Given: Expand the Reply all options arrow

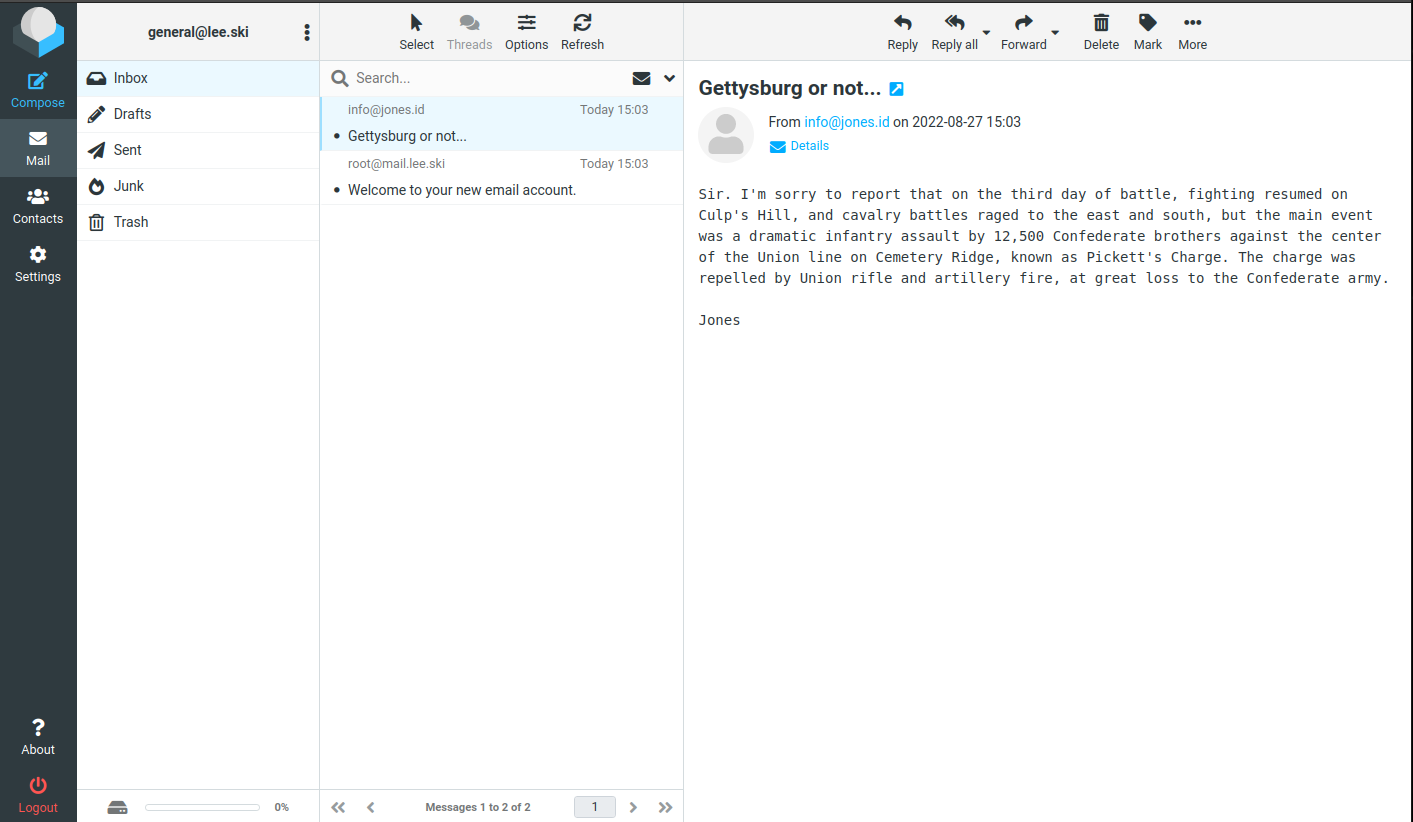Looking at the screenshot, I should (986, 33).
